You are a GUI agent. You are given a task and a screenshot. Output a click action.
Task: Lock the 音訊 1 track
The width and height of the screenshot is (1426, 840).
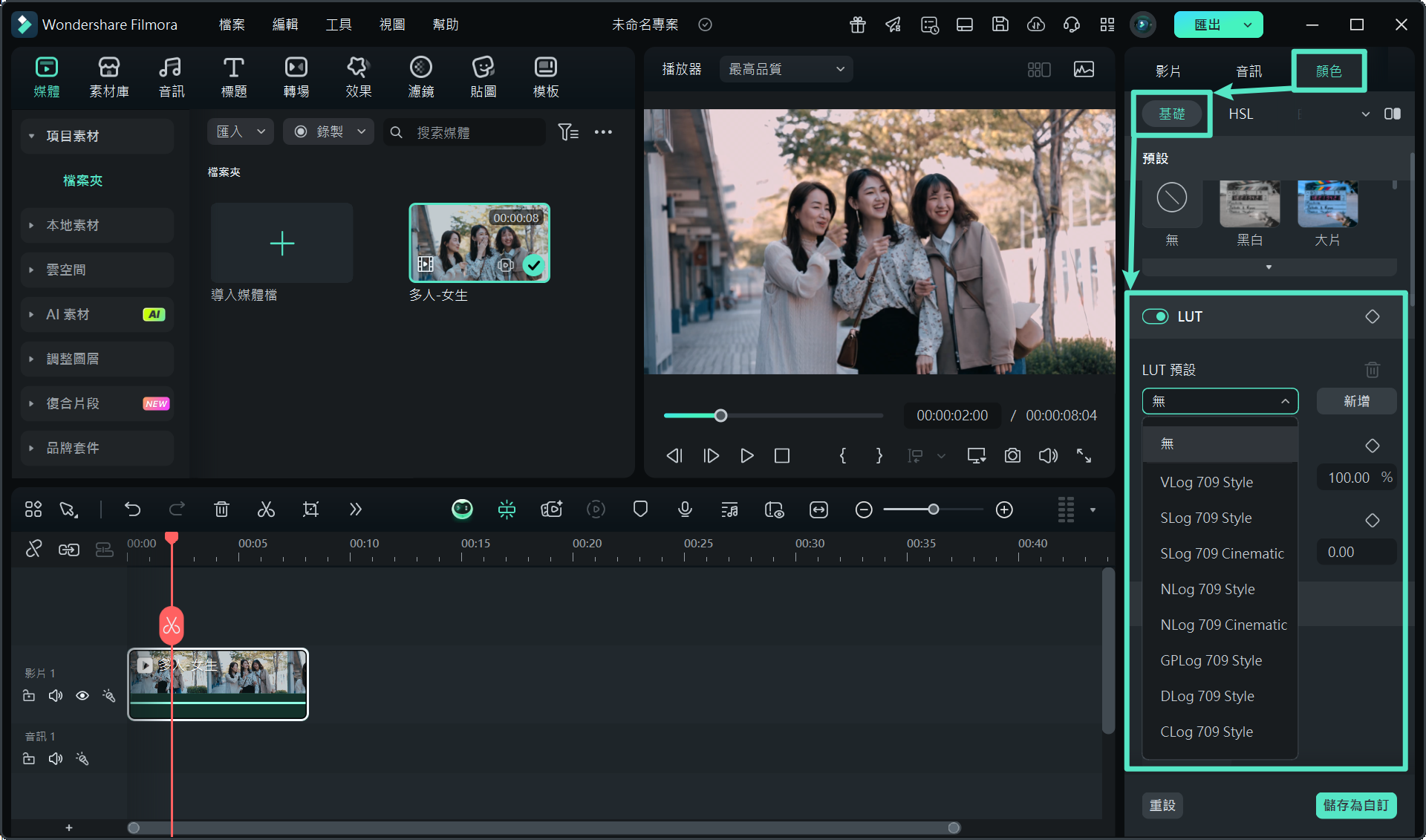[29, 759]
